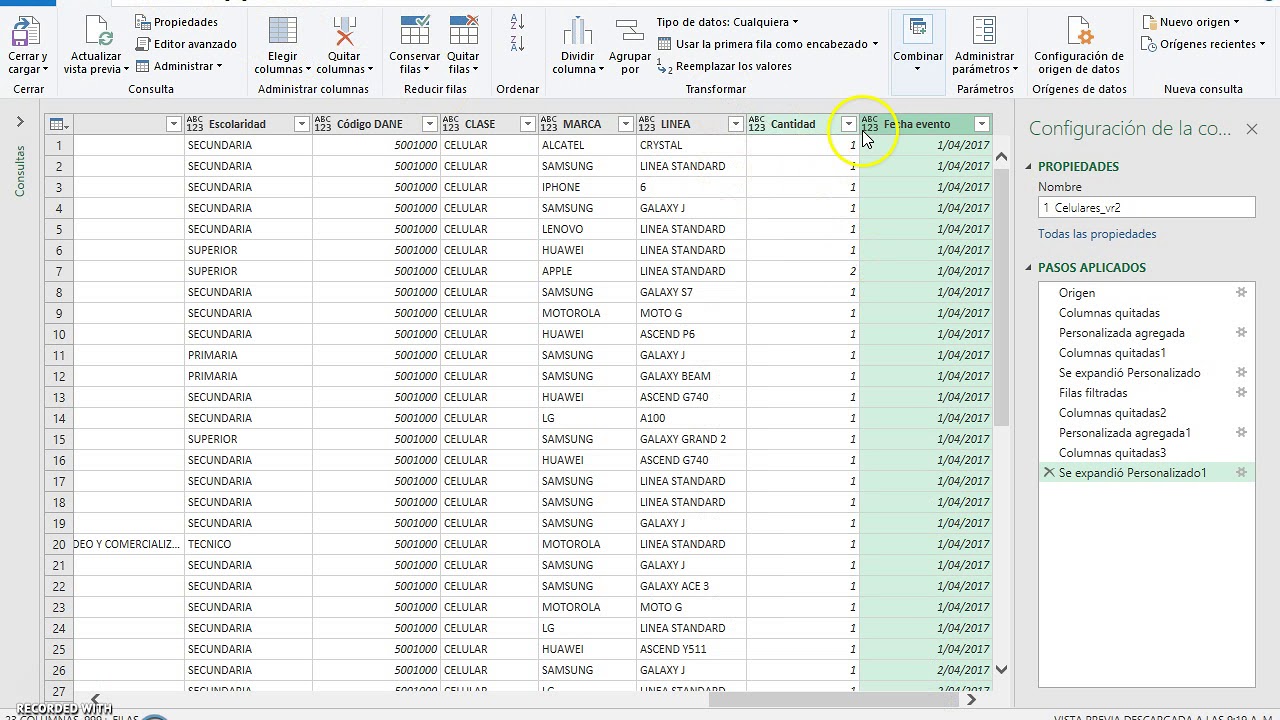Select the Columnas quitadas2 step

1113,413
